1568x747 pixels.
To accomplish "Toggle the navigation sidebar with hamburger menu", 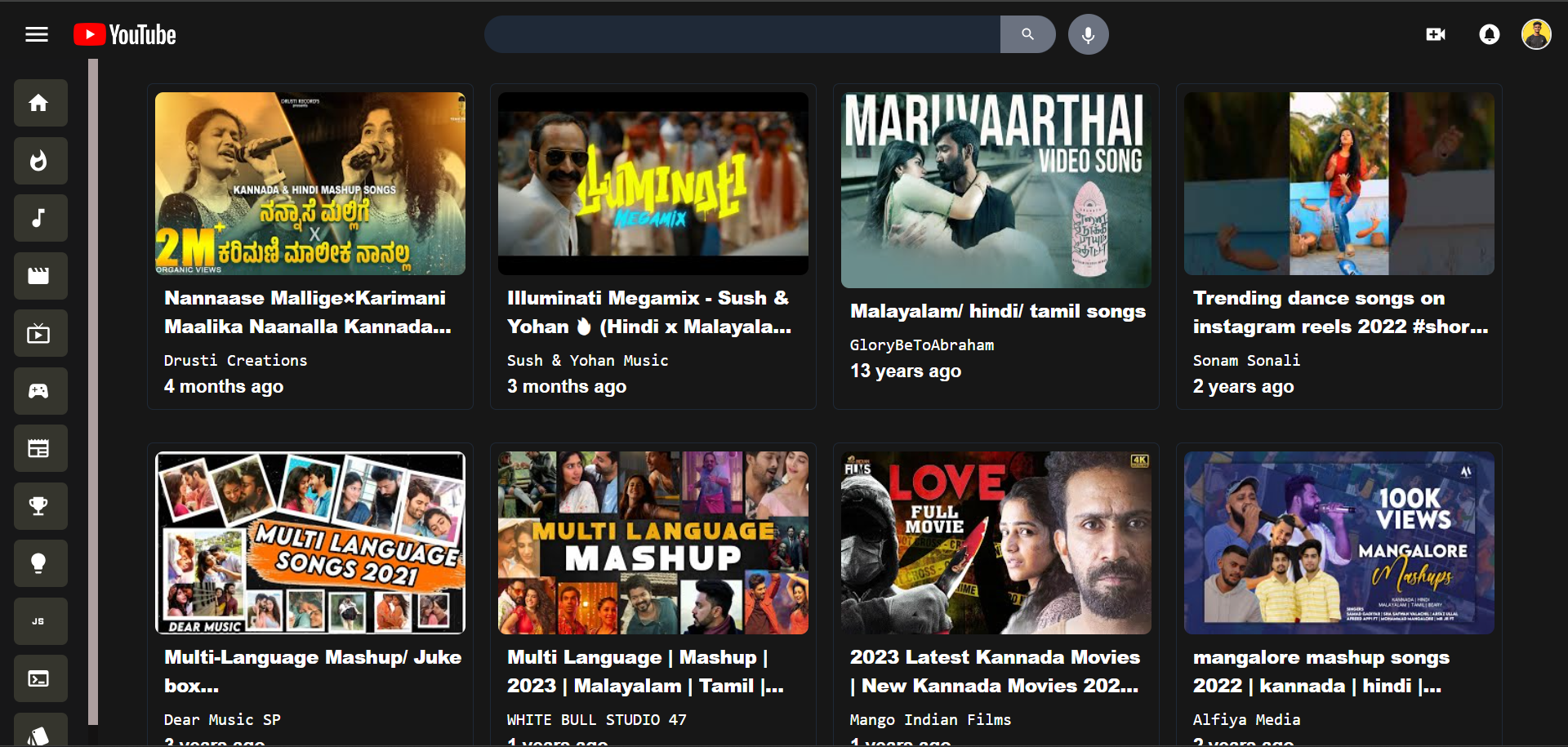I will point(36,33).
